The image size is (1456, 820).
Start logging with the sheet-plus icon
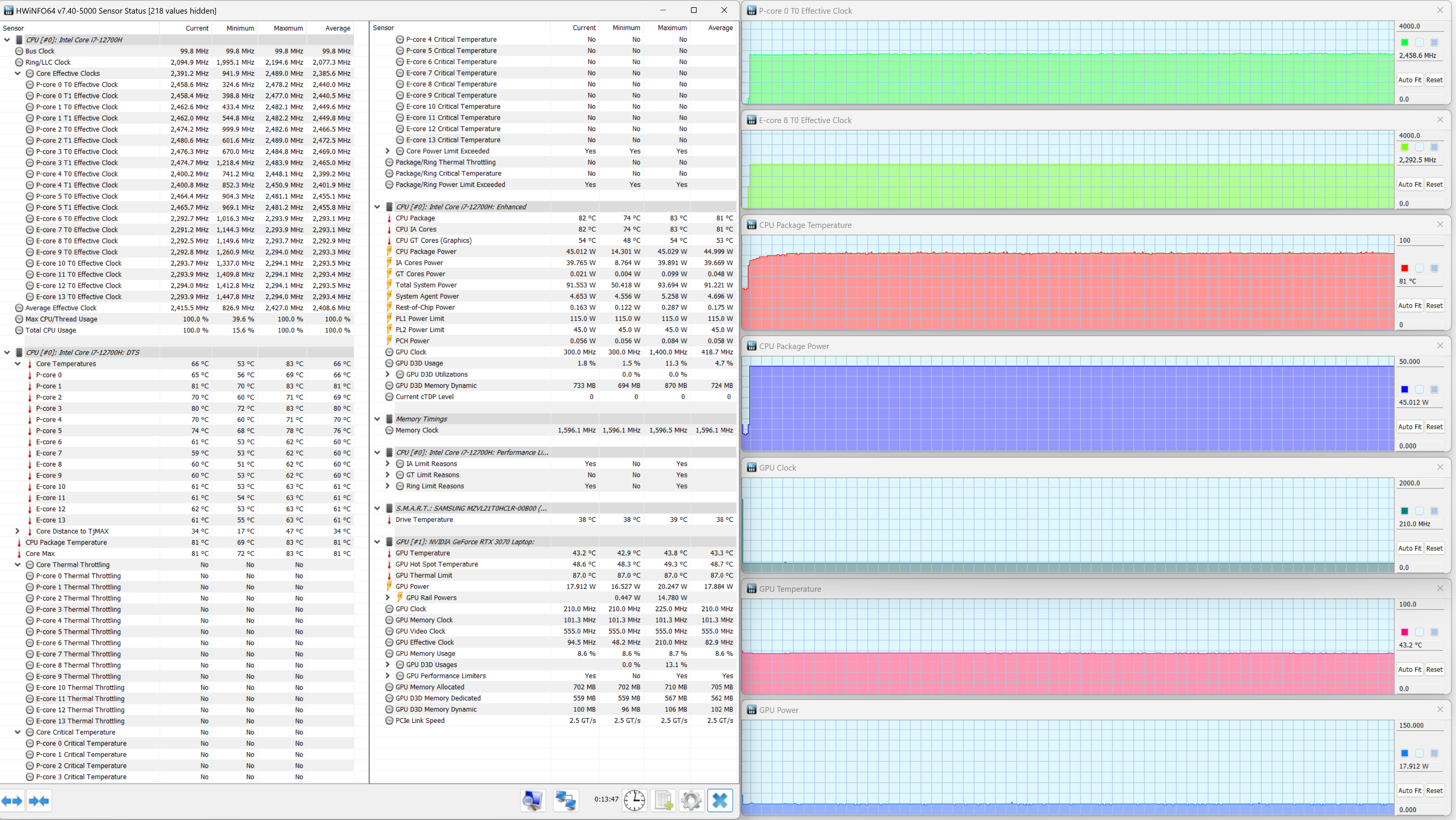663,800
